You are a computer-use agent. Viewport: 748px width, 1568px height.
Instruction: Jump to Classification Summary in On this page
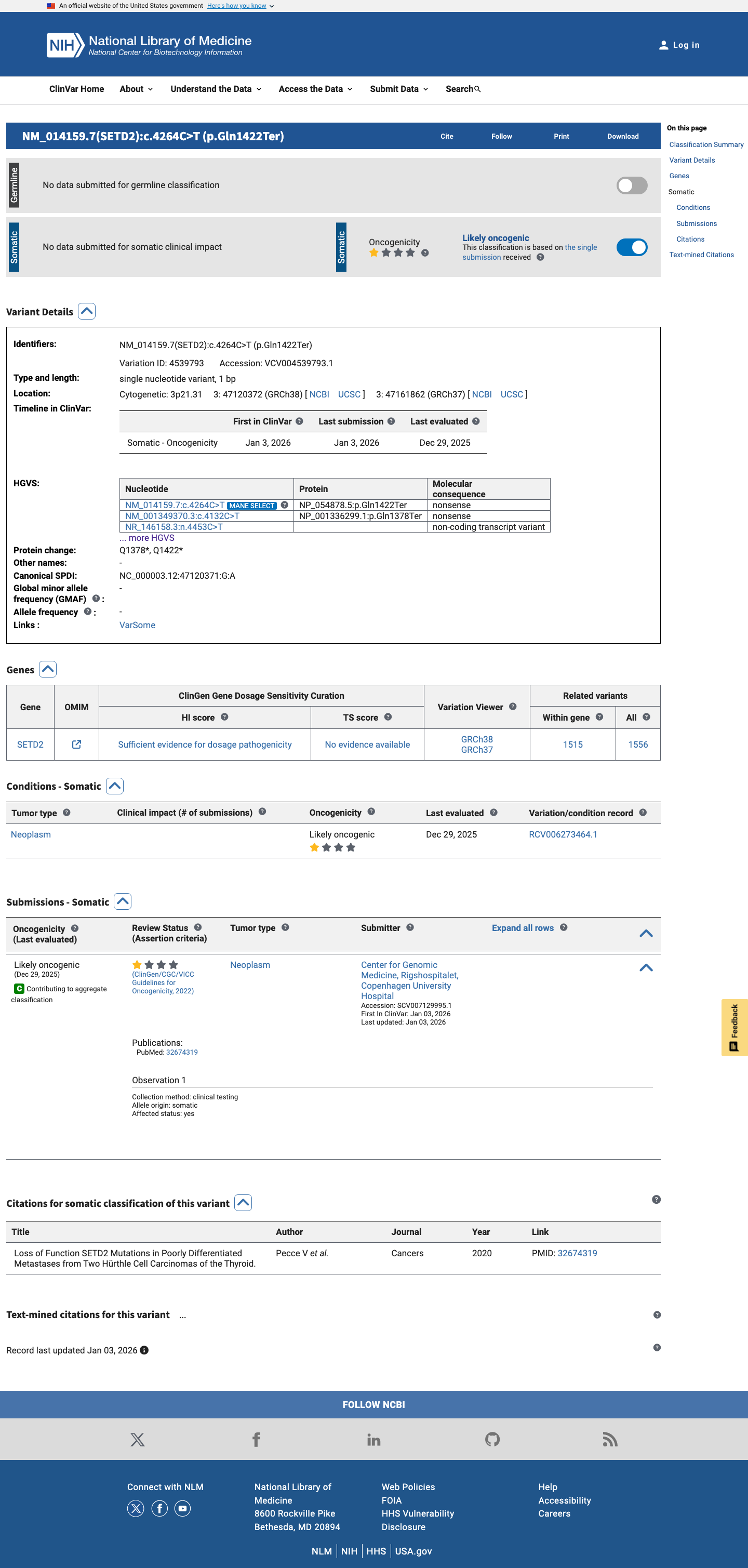pyautogui.click(x=706, y=145)
